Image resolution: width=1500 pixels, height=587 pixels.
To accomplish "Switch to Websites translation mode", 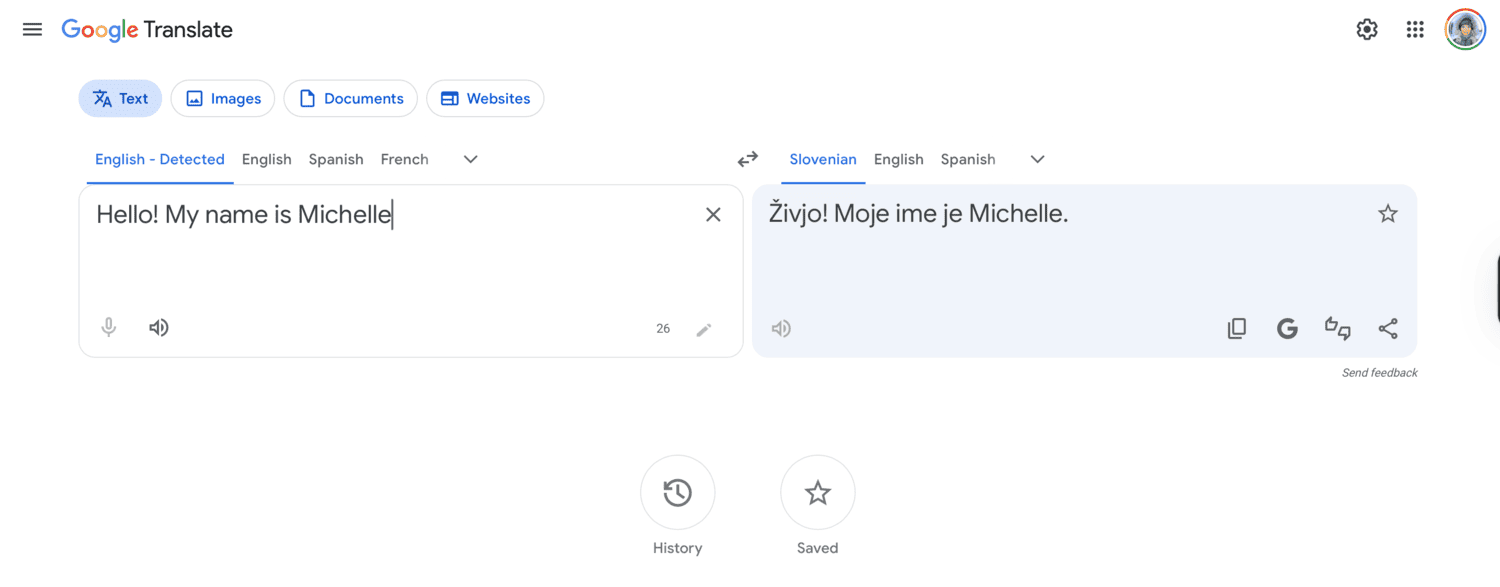I will [x=486, y=98].
